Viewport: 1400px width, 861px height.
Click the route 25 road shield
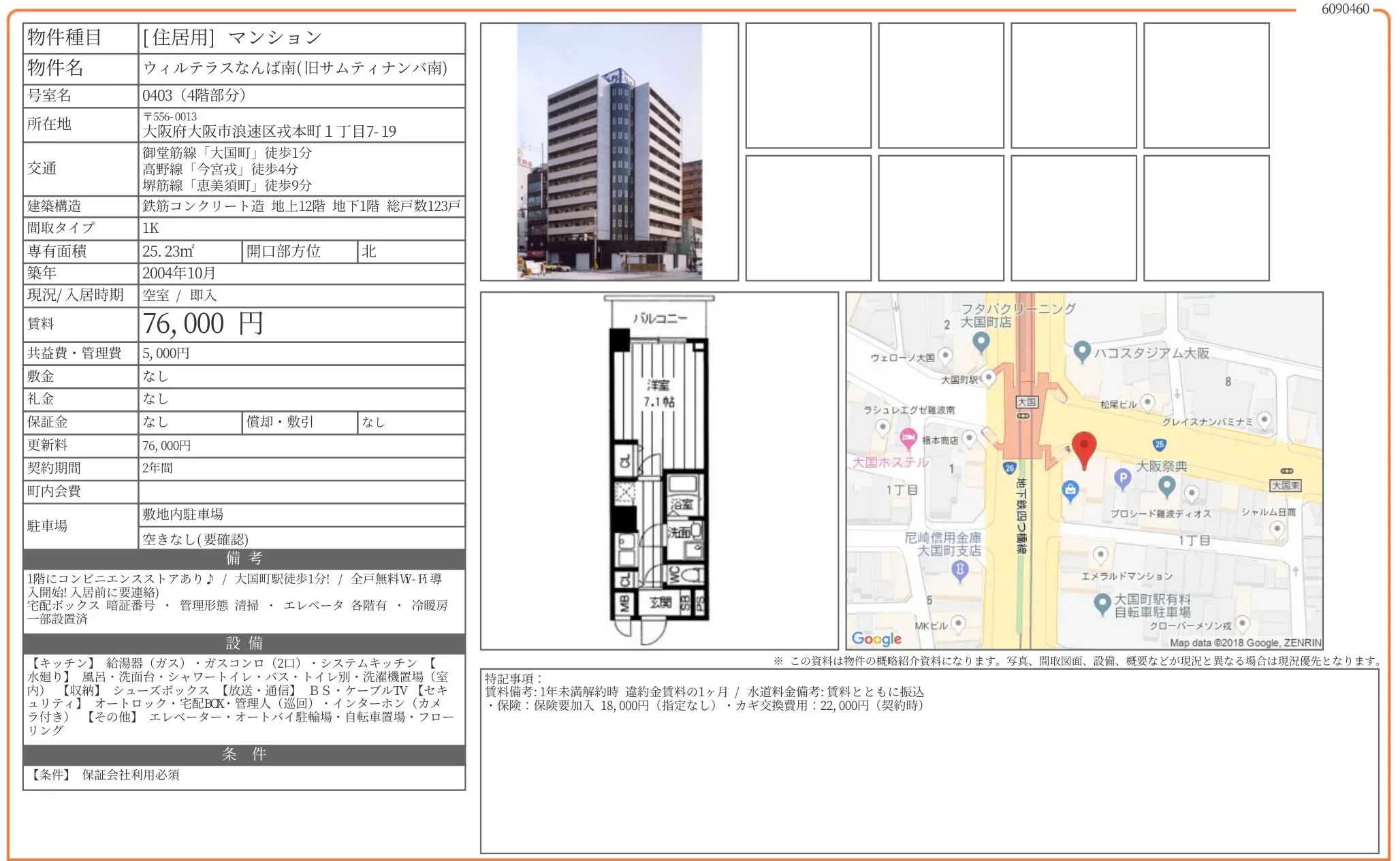(1159, 444)
